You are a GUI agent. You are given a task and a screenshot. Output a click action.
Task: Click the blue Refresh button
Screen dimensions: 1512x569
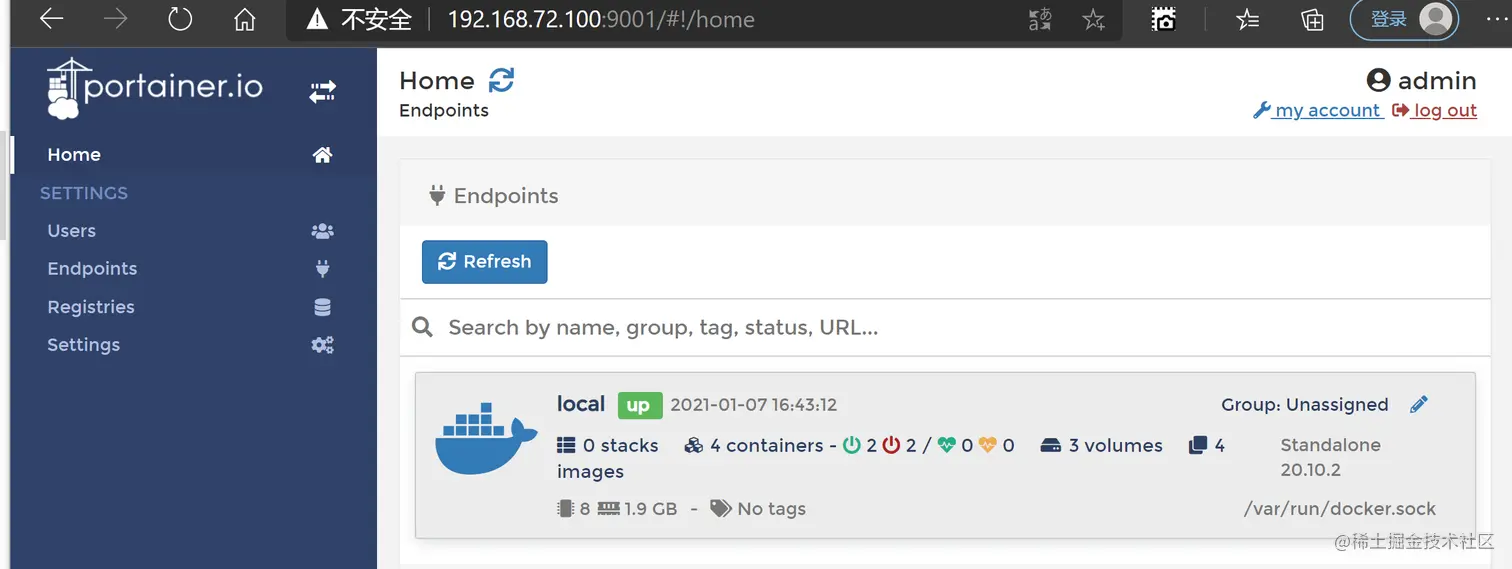484,262
